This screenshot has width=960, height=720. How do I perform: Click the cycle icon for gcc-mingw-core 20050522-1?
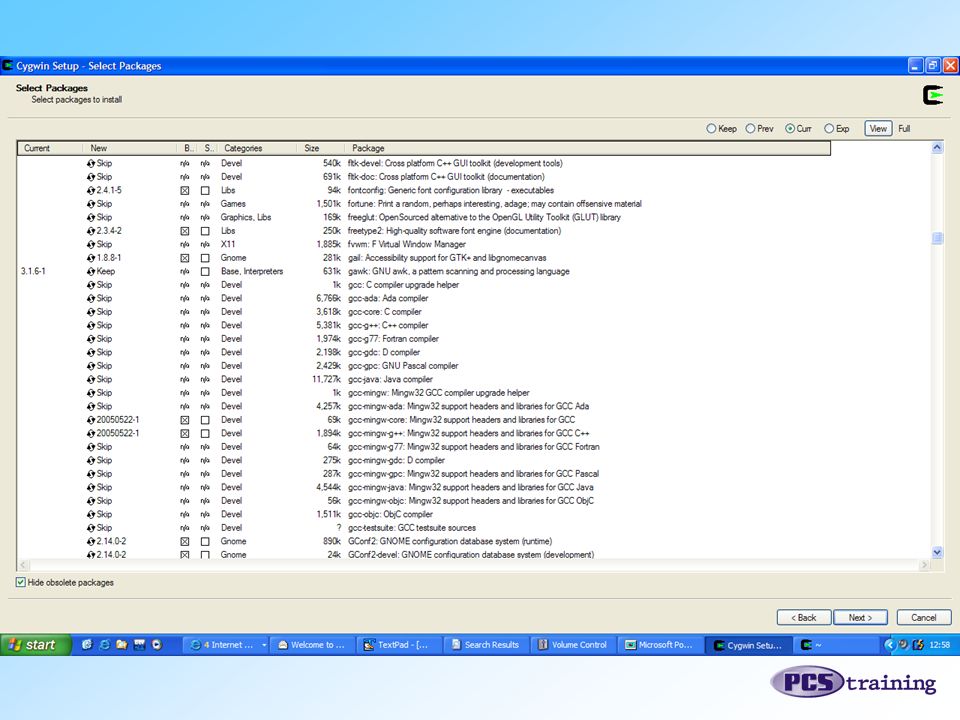pyautogui.click(x=91, y=420)
